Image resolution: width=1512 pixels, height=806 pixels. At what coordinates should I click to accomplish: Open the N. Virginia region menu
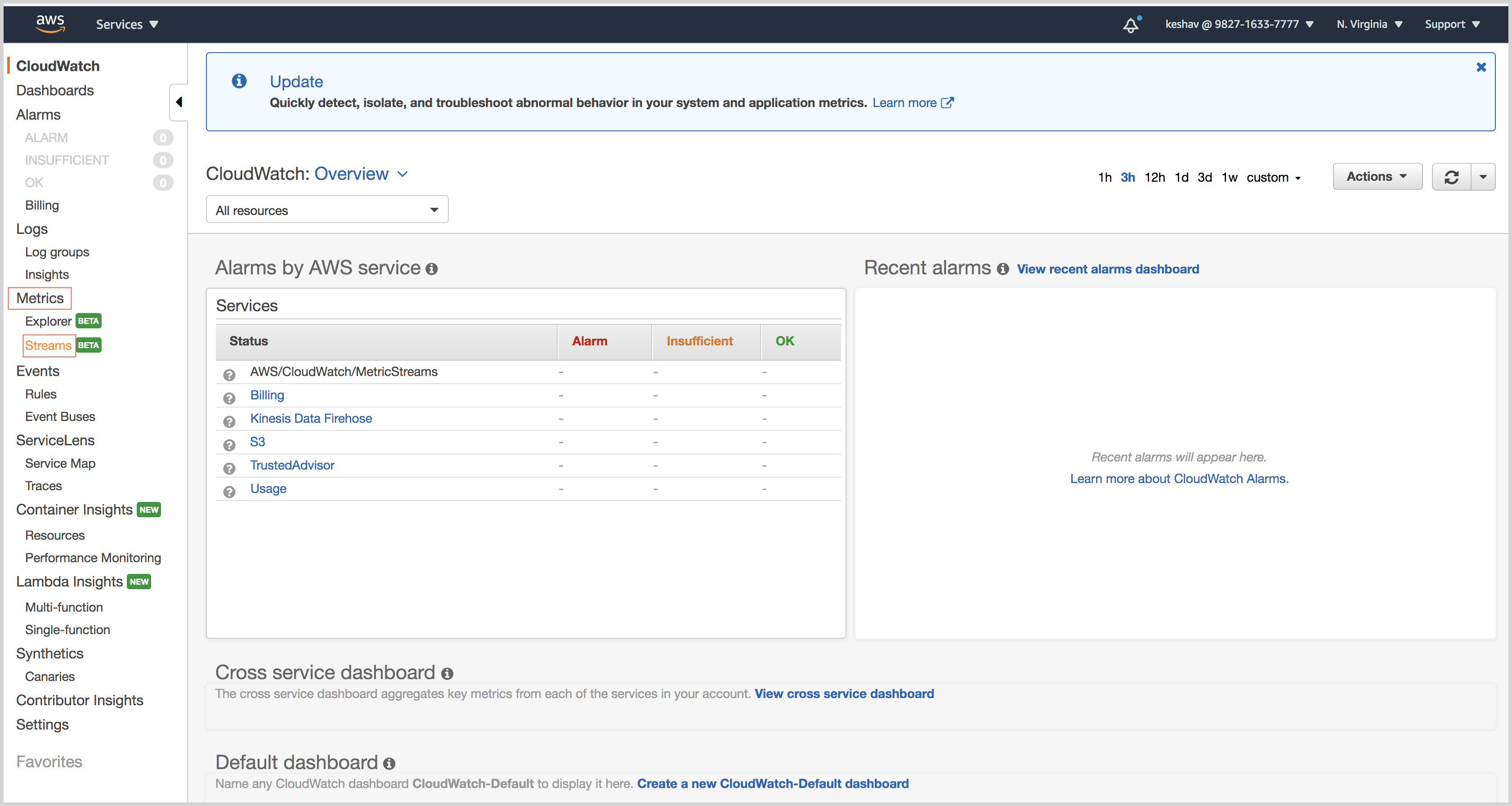1369,25
